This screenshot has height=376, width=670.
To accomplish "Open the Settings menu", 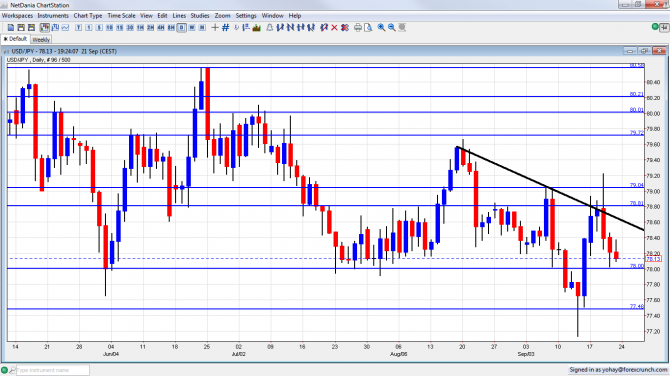I will pyautogui.click(x=246, y=16).
